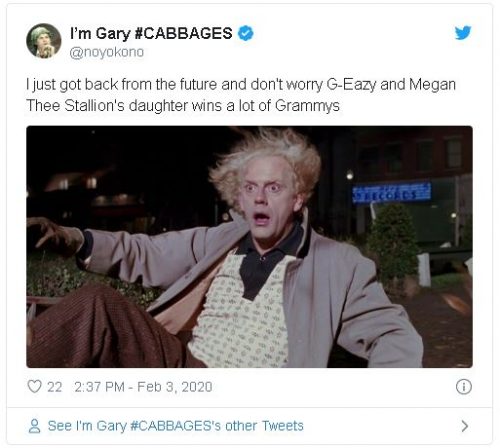Image resolution: width=500 pixels, height=448 pixels.
Task: See I'm Gary #CABBAGES's other Tweets
Action: (x=175, y=426)
